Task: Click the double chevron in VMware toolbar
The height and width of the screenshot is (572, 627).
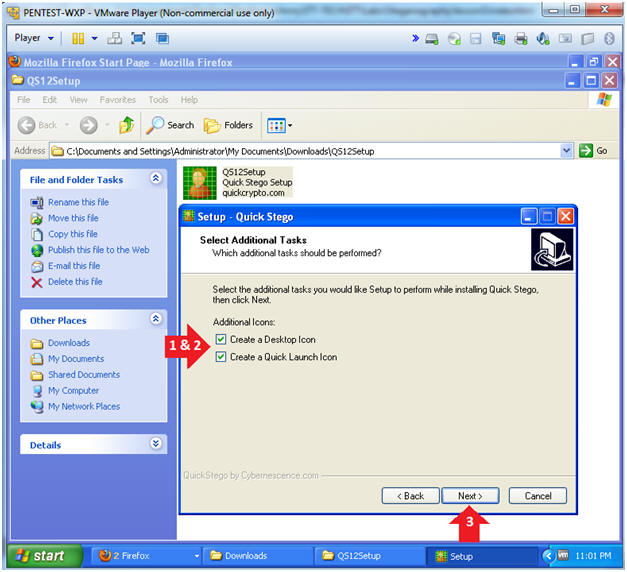Action: pyautogui.click(x=415, y=38)
